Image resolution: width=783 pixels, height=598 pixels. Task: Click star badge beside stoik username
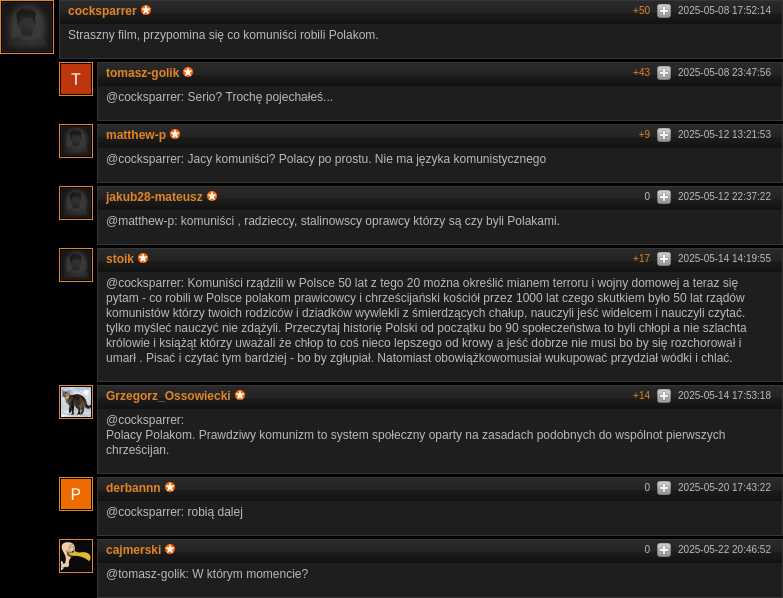click(x=143, y=258)
